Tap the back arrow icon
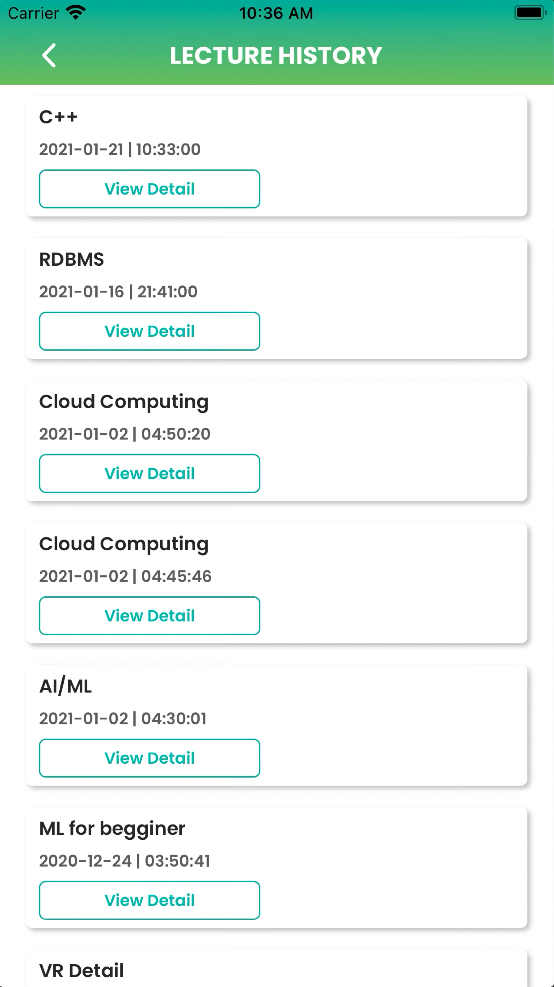This screenshot has height=987, width=554. click(49, 55)
